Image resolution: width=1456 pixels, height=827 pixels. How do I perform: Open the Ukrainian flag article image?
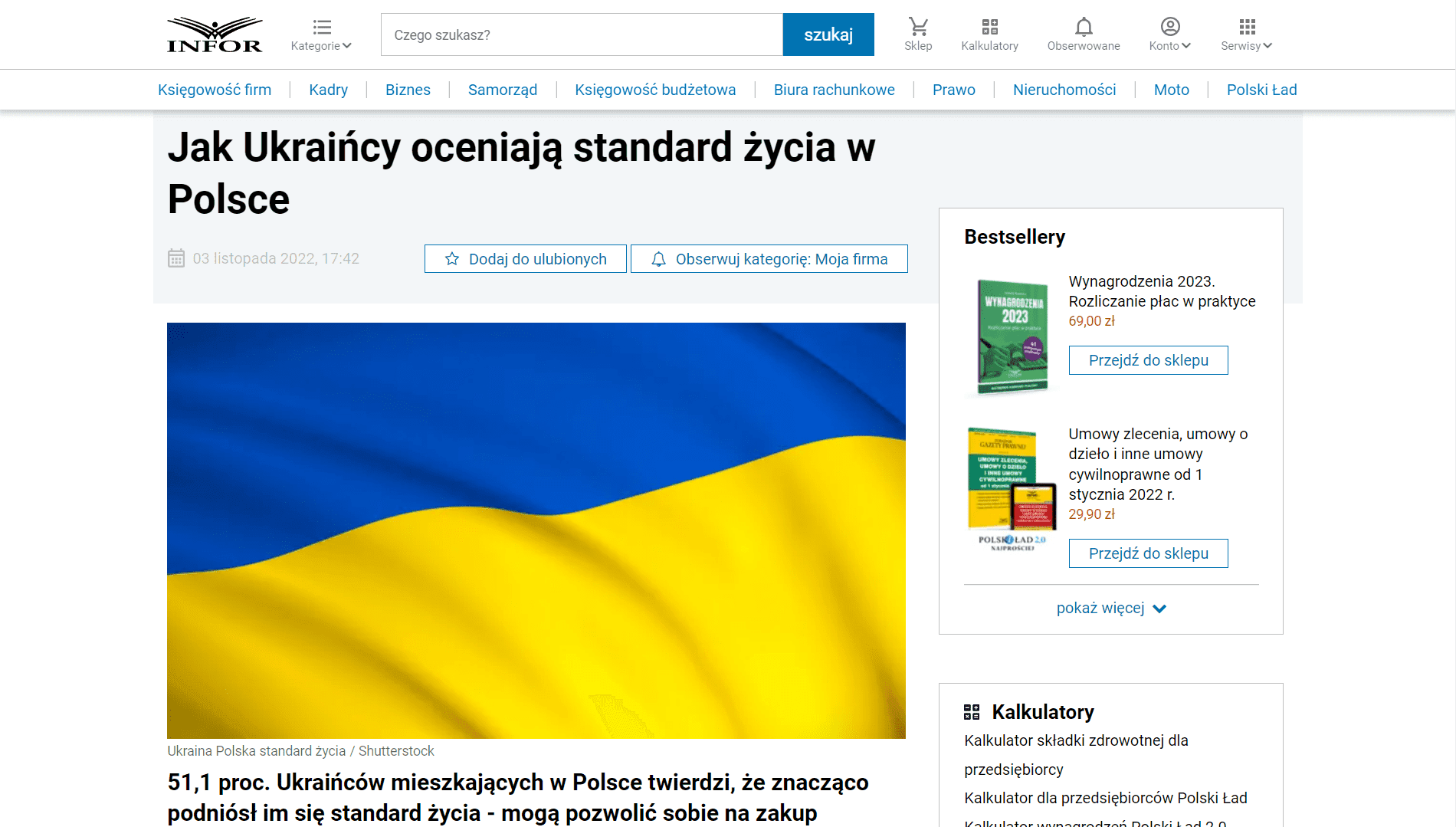[x=536, y=530]
